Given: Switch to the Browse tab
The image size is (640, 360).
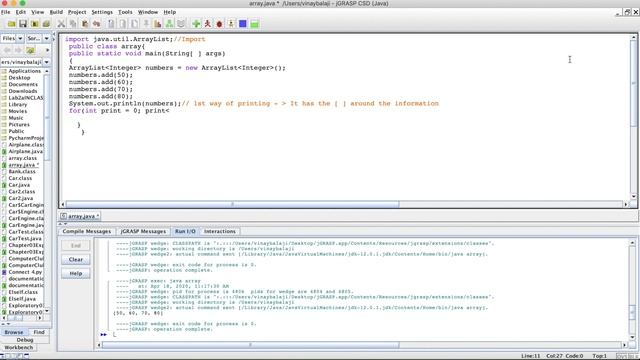Looking at the screenshot, I should coord(14,332).
